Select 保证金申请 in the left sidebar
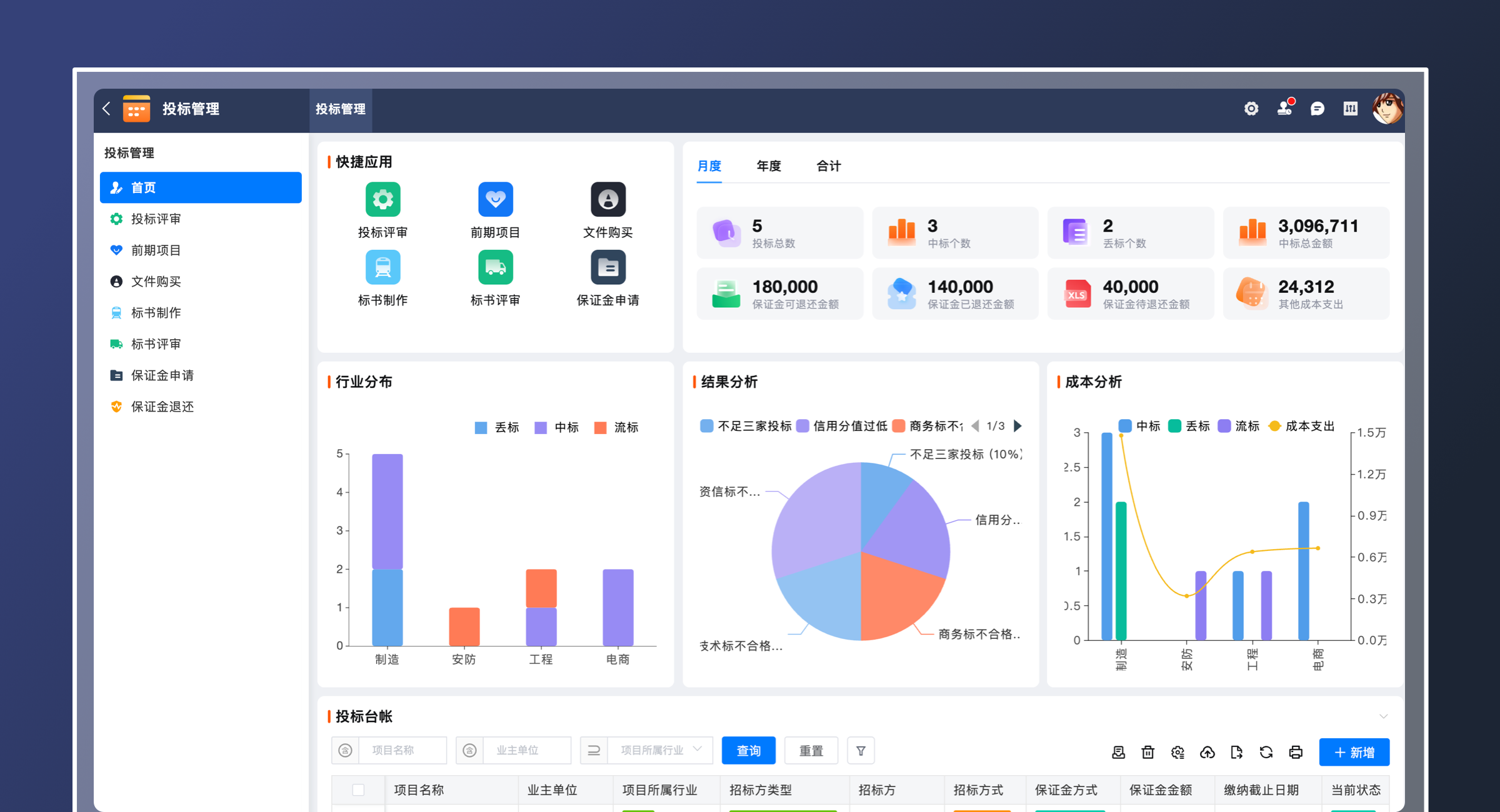This screenshot has height=812, width=1500. (162, 375)
